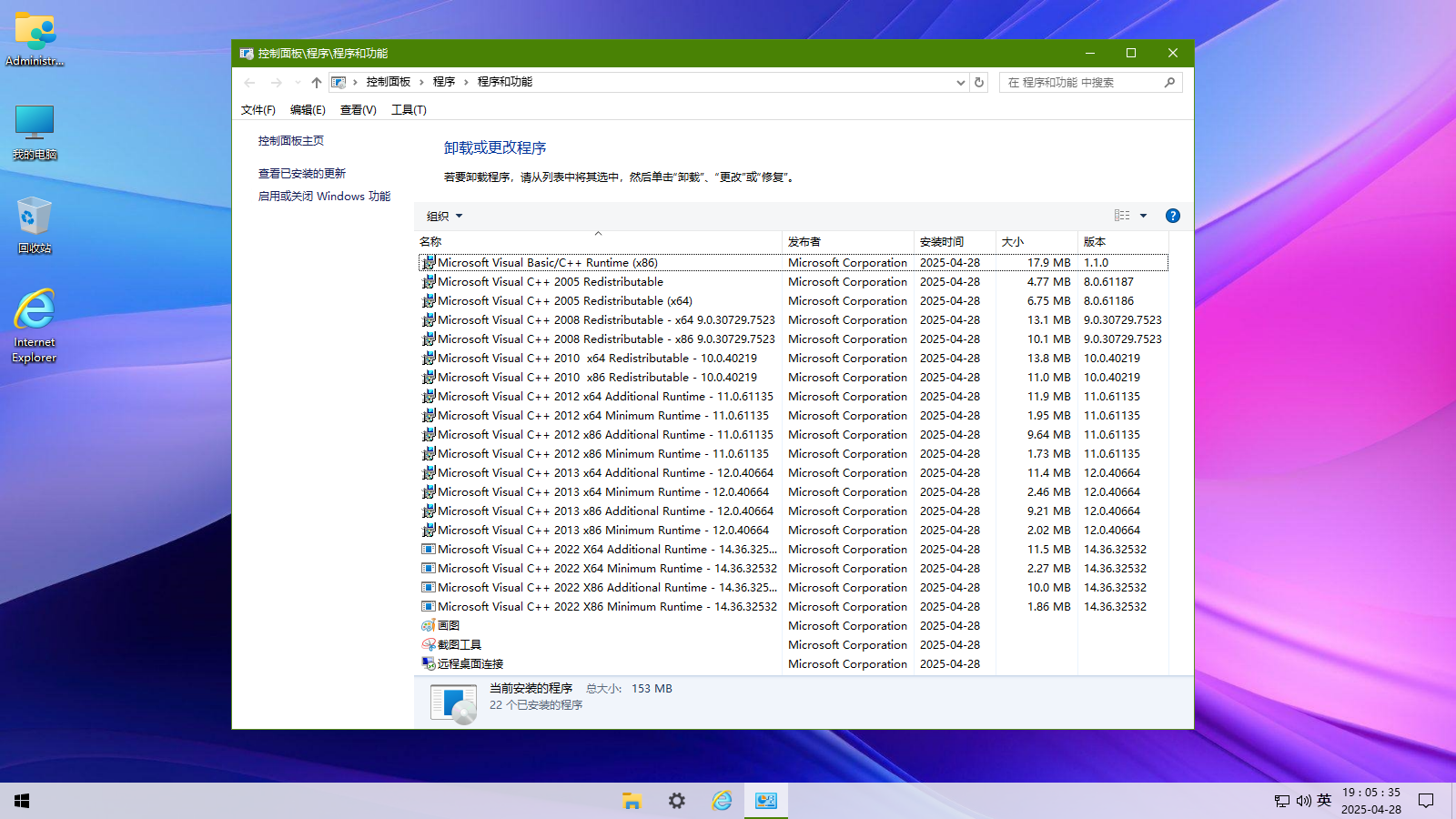The width and height of the screenshot is (1456, 819).
Task: Select Visual C++ 2022 X64 Additional Runtime icon
Action: click(429, 549)
